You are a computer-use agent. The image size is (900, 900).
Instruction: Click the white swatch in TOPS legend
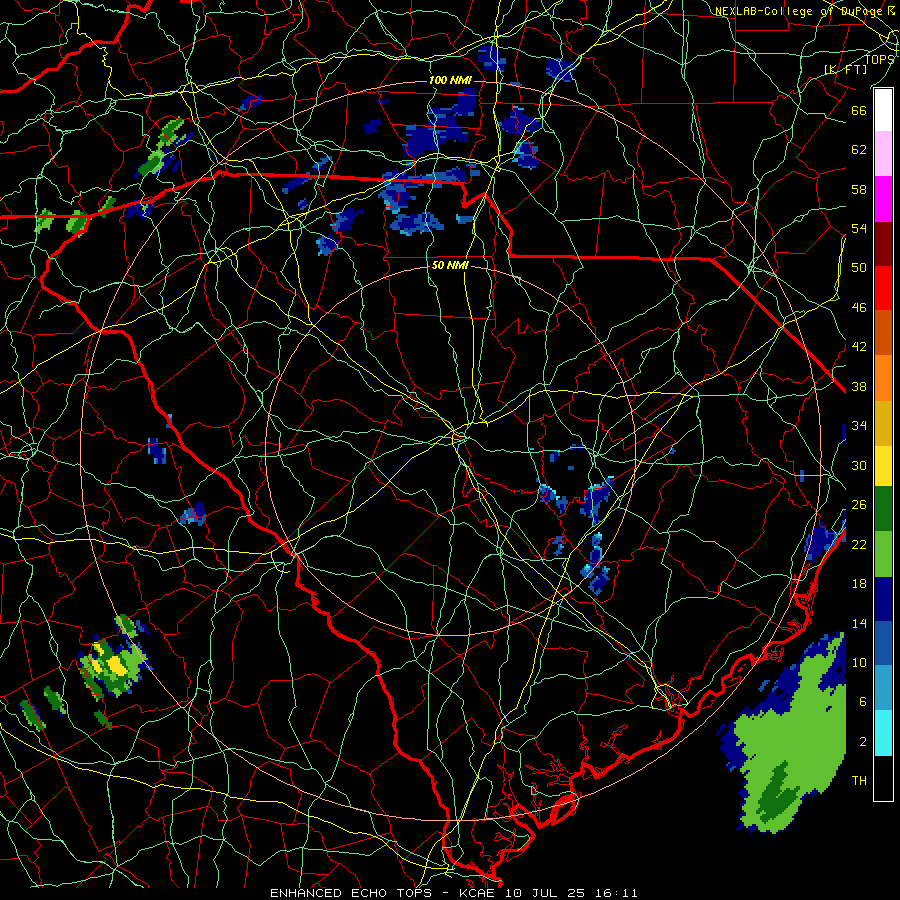click(883, 110)
